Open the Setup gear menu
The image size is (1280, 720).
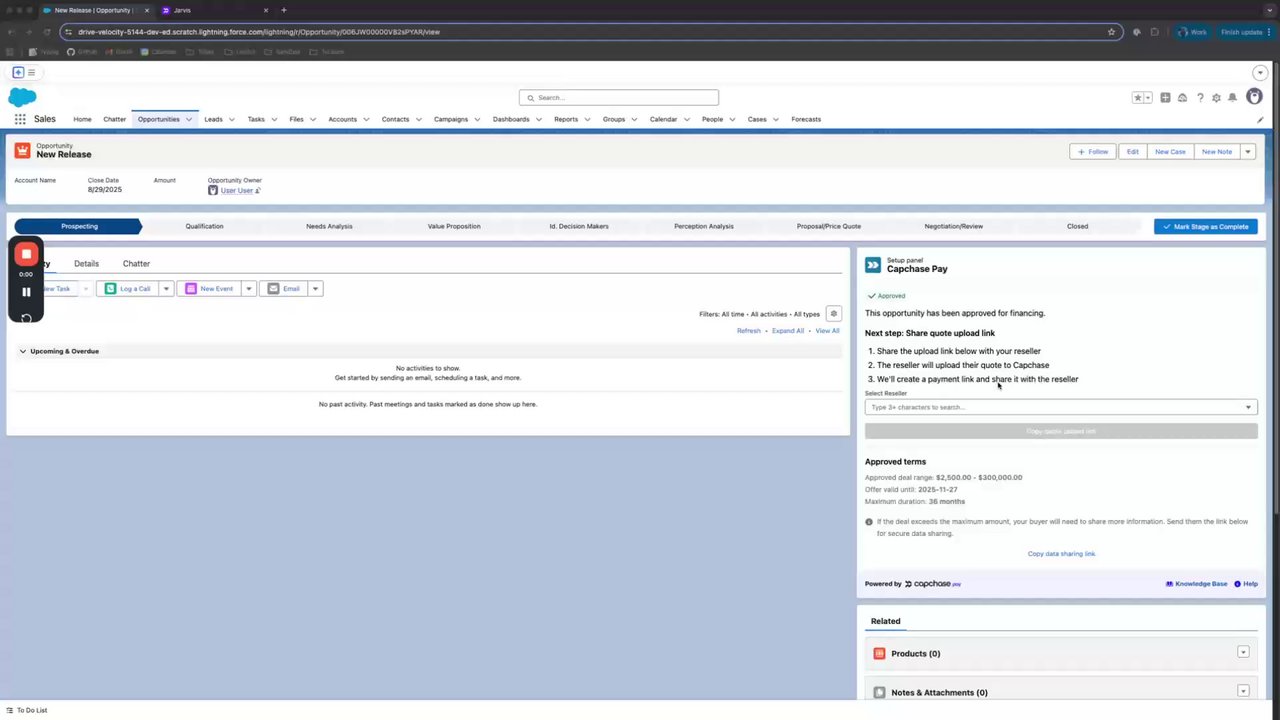point(1216,98)
